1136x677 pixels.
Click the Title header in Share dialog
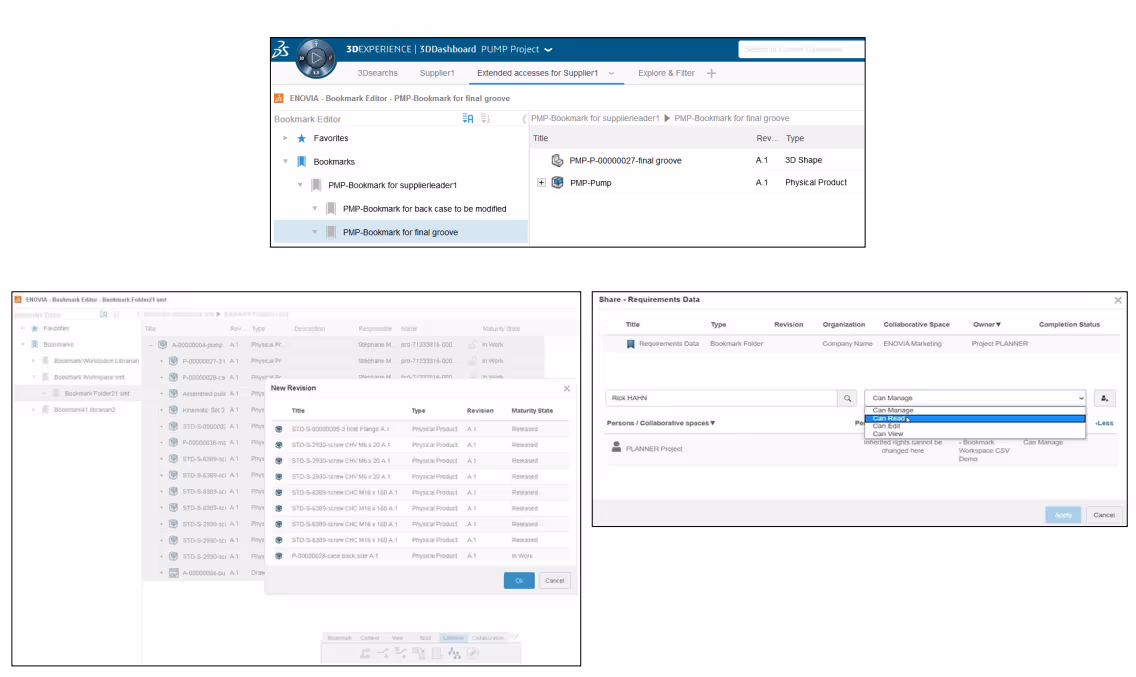pos(632,325)
